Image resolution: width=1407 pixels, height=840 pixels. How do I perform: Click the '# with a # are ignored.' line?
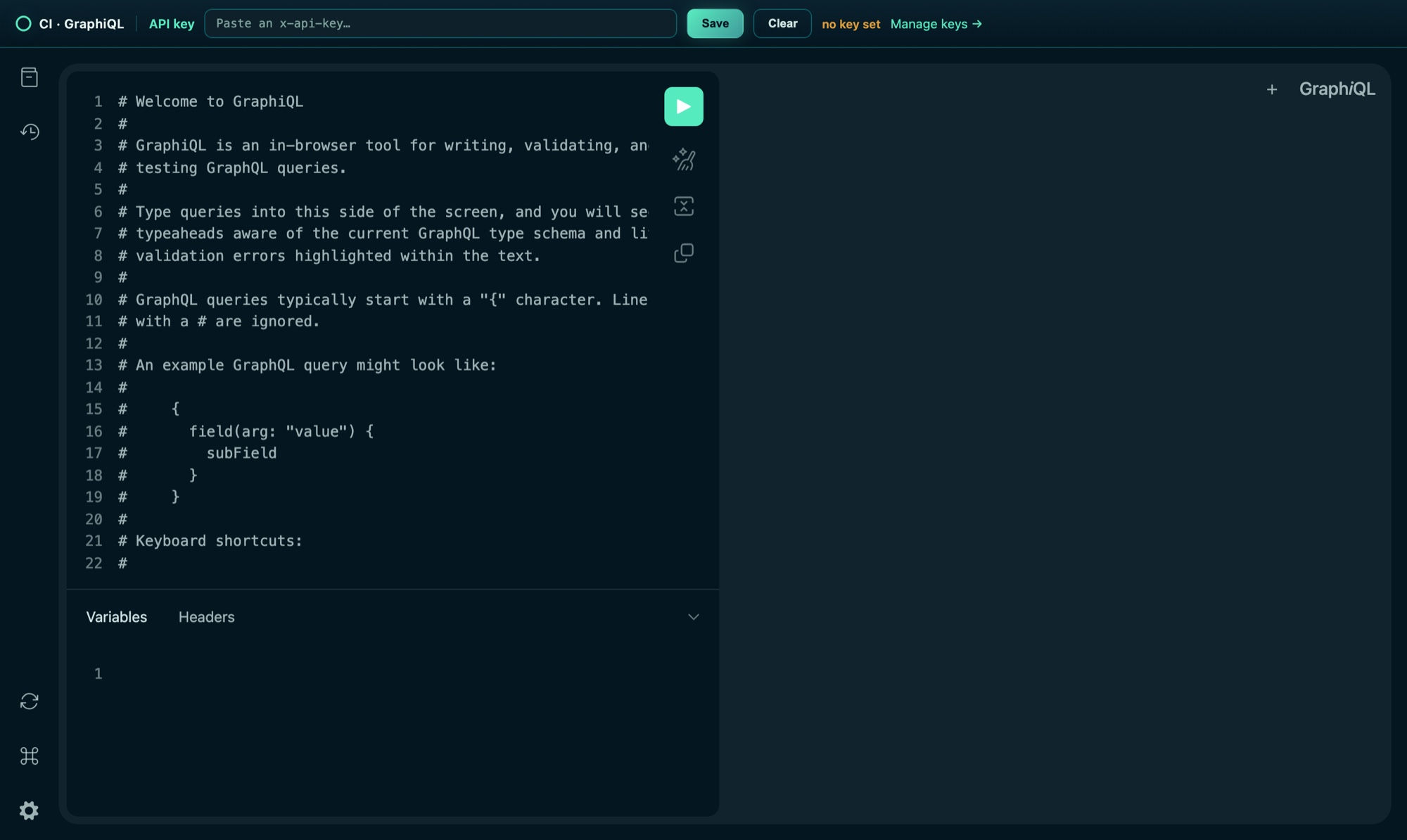coord(219,322)
